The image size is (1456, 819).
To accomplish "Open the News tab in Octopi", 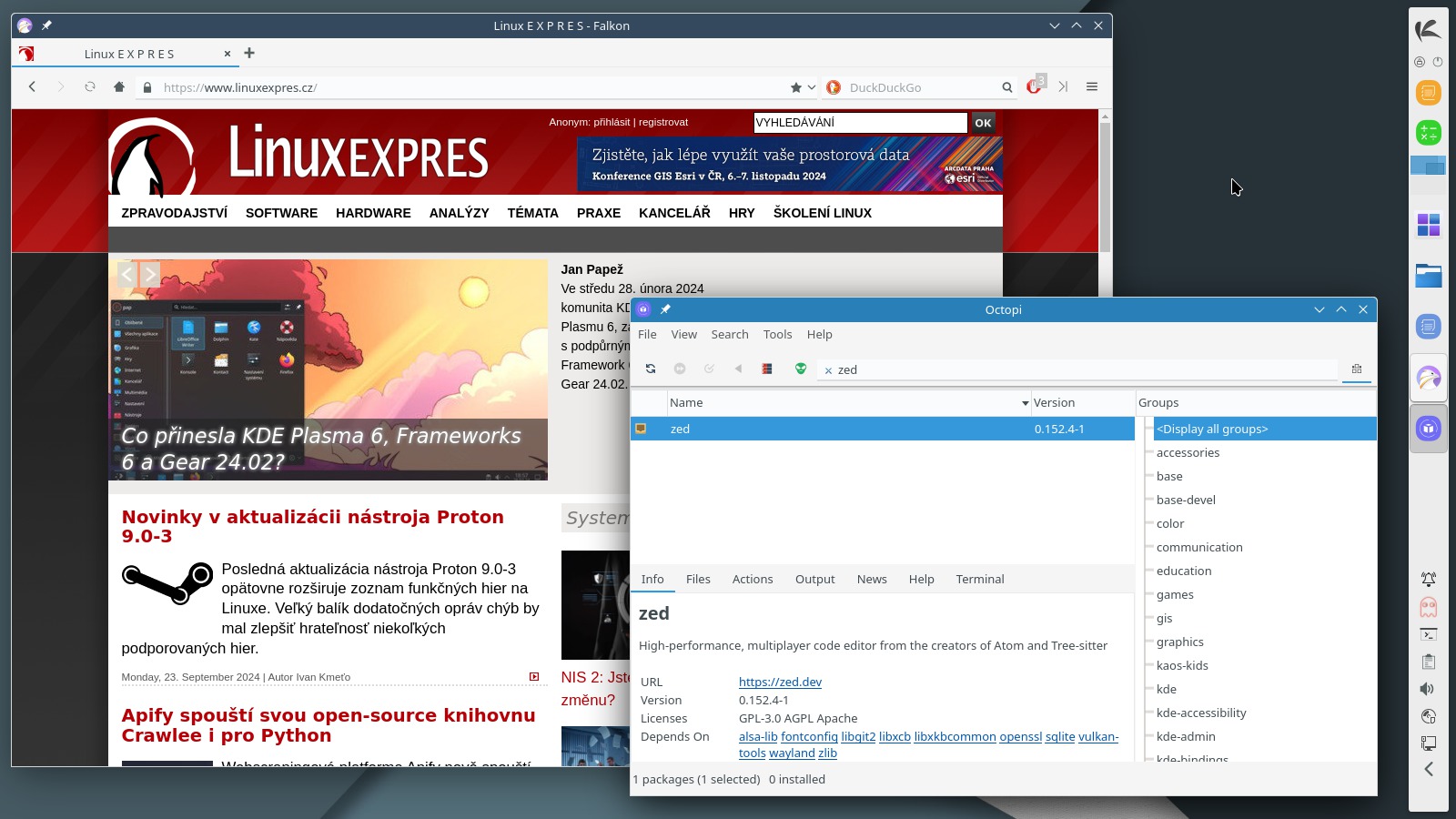I will (872, 579).
